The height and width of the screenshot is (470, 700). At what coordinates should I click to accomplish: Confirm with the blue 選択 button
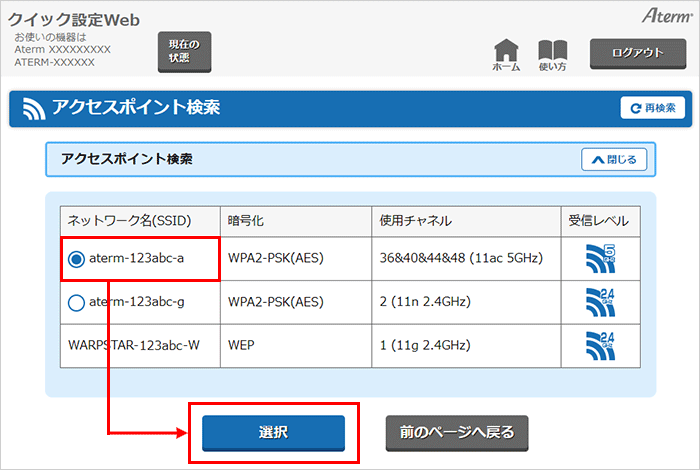(273, 433)
